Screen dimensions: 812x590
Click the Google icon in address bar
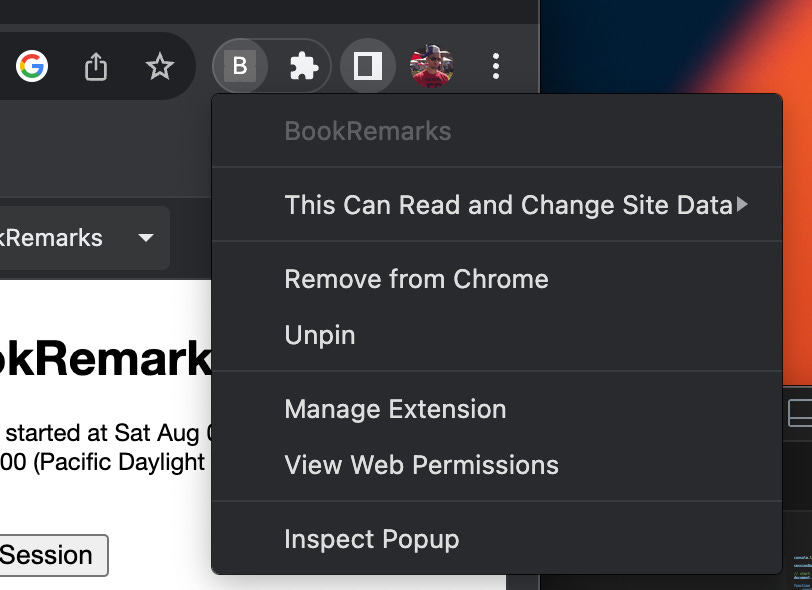(x=32, y=66)
